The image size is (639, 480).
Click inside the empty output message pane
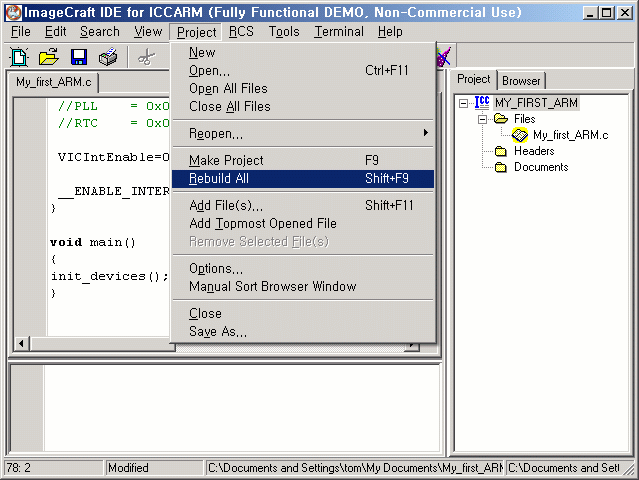[x=242, y=408]
